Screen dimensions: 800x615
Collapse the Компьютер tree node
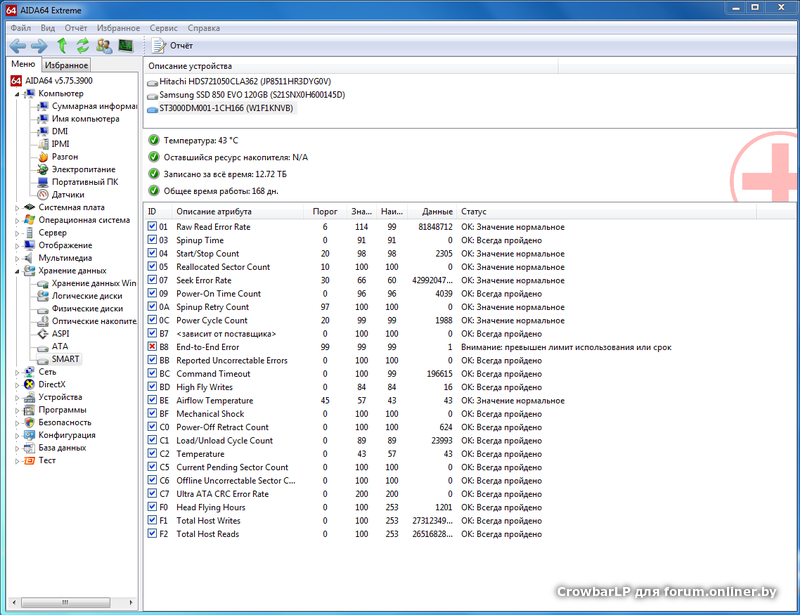(17, 94)
